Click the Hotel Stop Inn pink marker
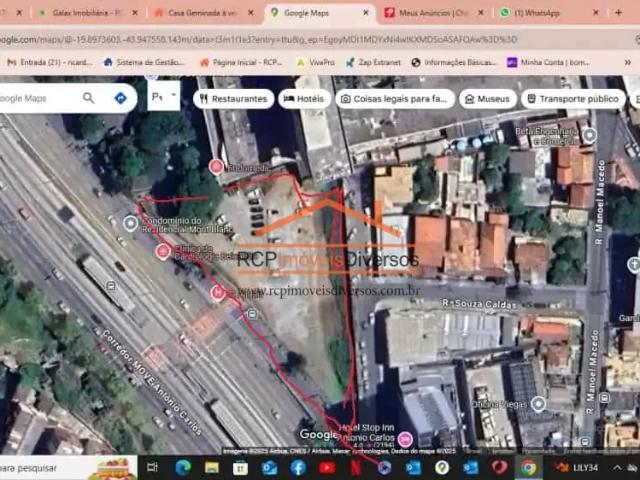The height and width of the screenshot is (480, 640). (x=405, y=440)
